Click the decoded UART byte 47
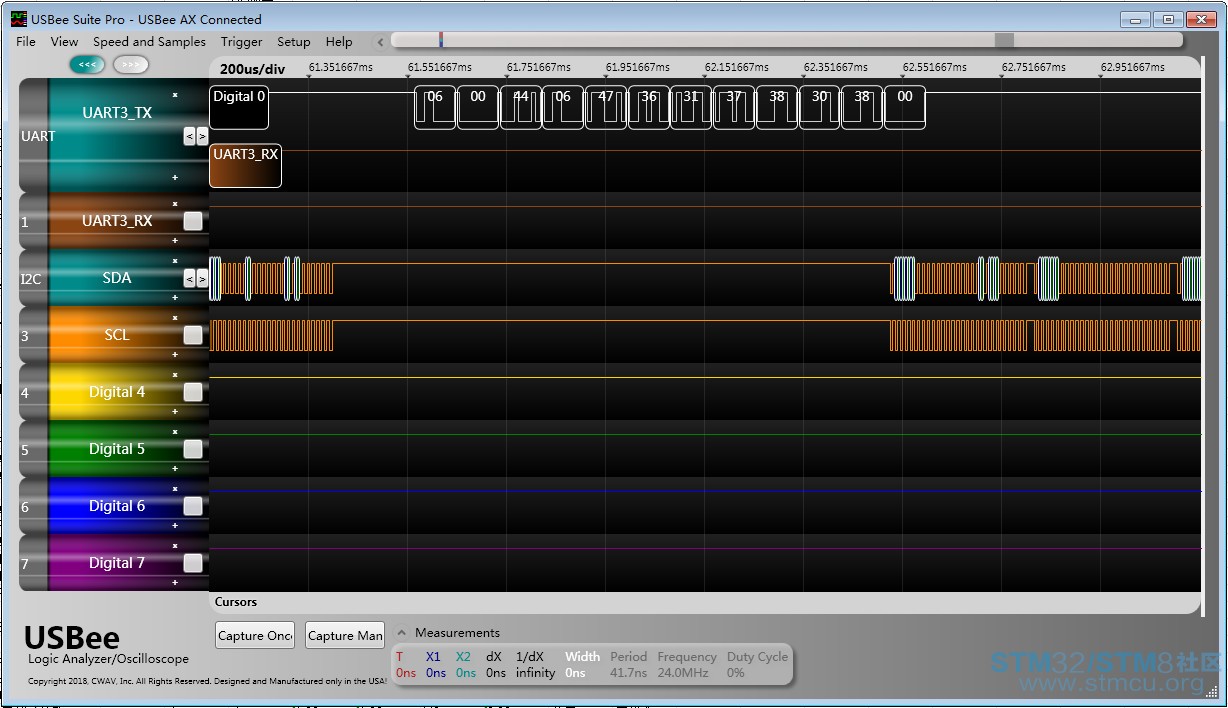Viewport: 1228px width, 708px height. tap(606, 107)
